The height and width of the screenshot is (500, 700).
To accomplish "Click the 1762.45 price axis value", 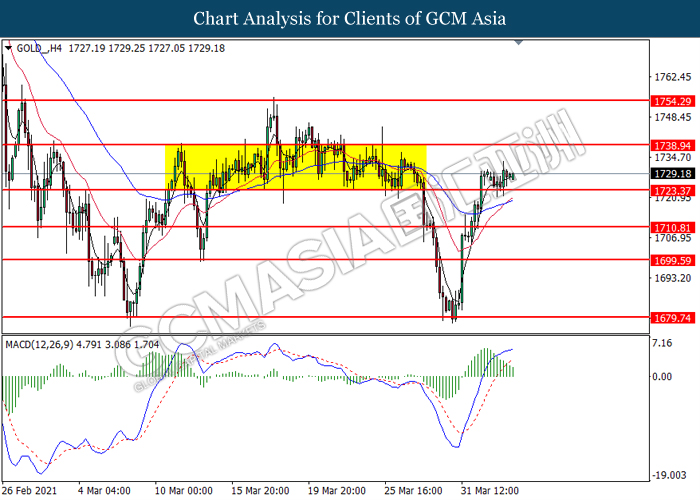I will click(x=672, y=77).
